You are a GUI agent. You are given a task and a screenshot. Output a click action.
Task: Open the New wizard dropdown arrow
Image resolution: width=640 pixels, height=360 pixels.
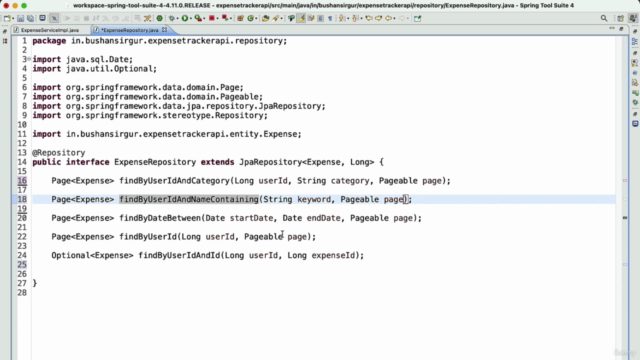[13, 18]
